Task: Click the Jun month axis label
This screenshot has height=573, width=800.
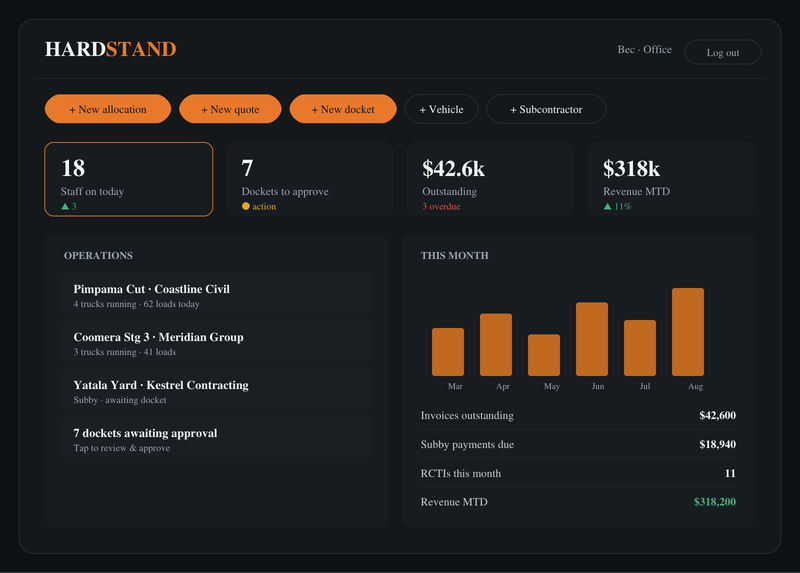Action: coord(598,386)
